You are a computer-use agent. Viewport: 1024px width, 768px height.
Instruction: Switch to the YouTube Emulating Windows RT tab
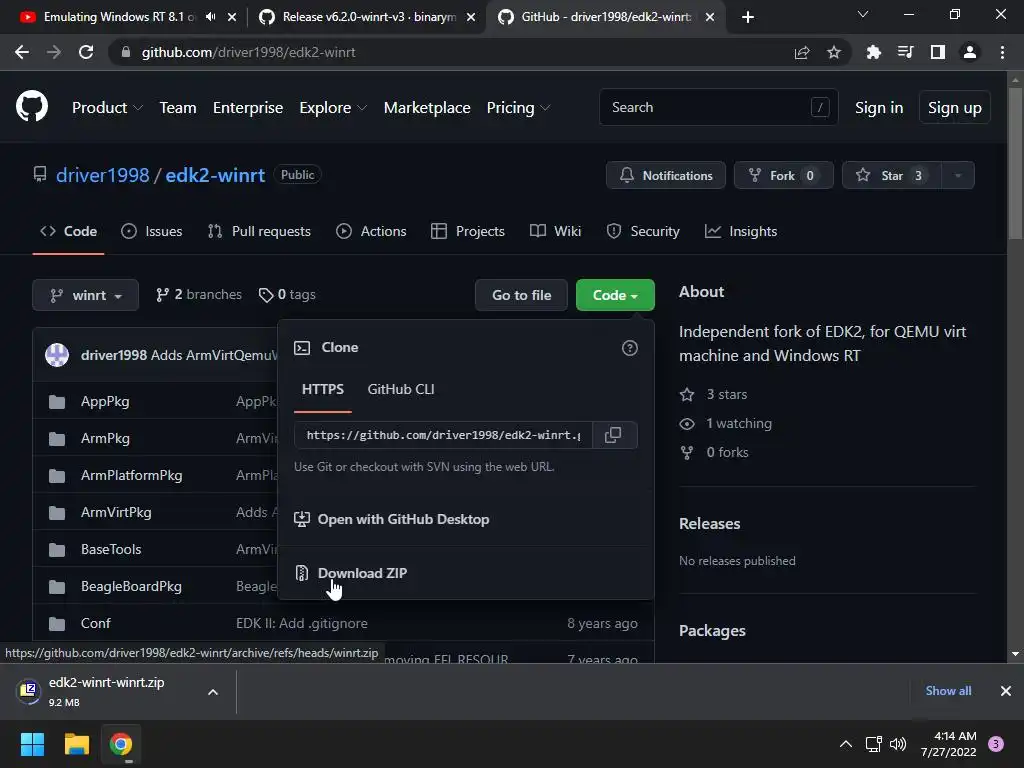point(119,17)
